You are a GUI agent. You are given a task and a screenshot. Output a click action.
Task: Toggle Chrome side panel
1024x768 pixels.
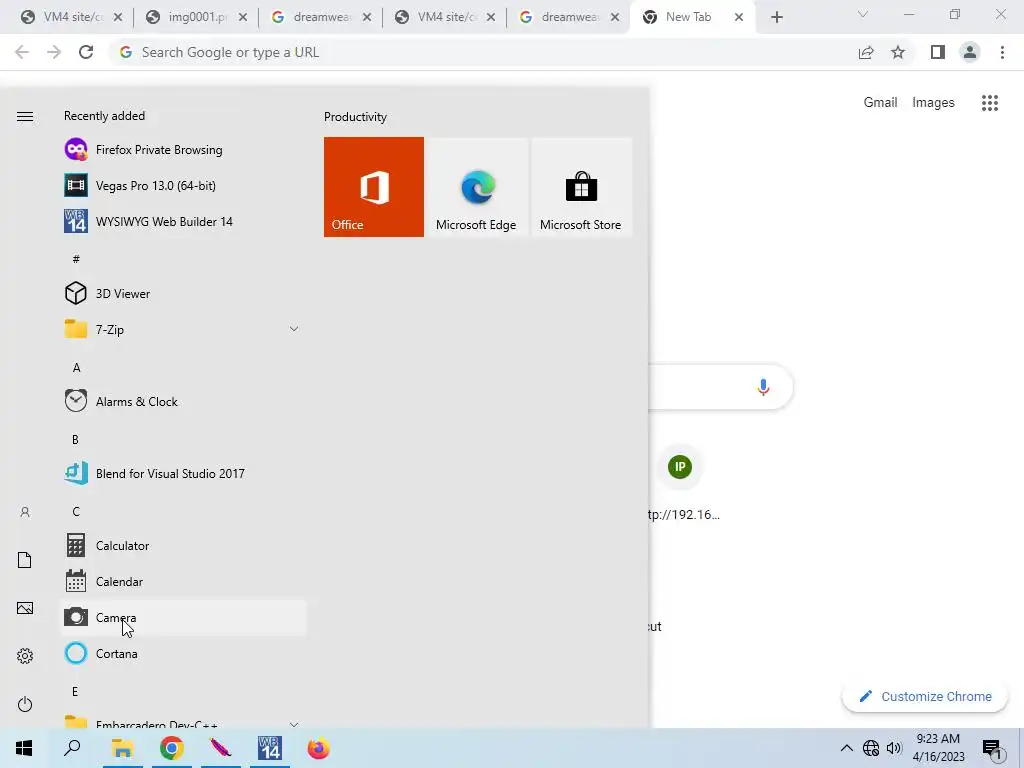[x=938, y=52]
